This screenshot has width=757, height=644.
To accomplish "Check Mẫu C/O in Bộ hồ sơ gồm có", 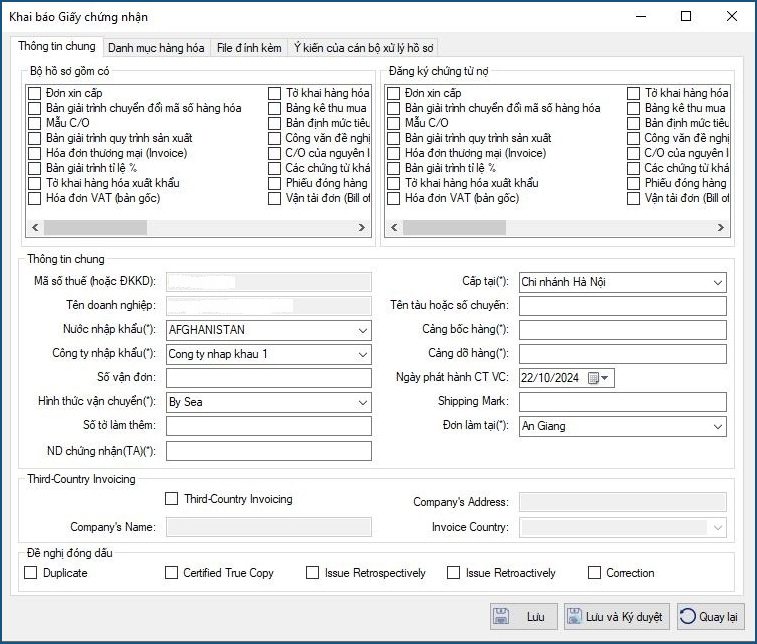I will pos(34,123).
